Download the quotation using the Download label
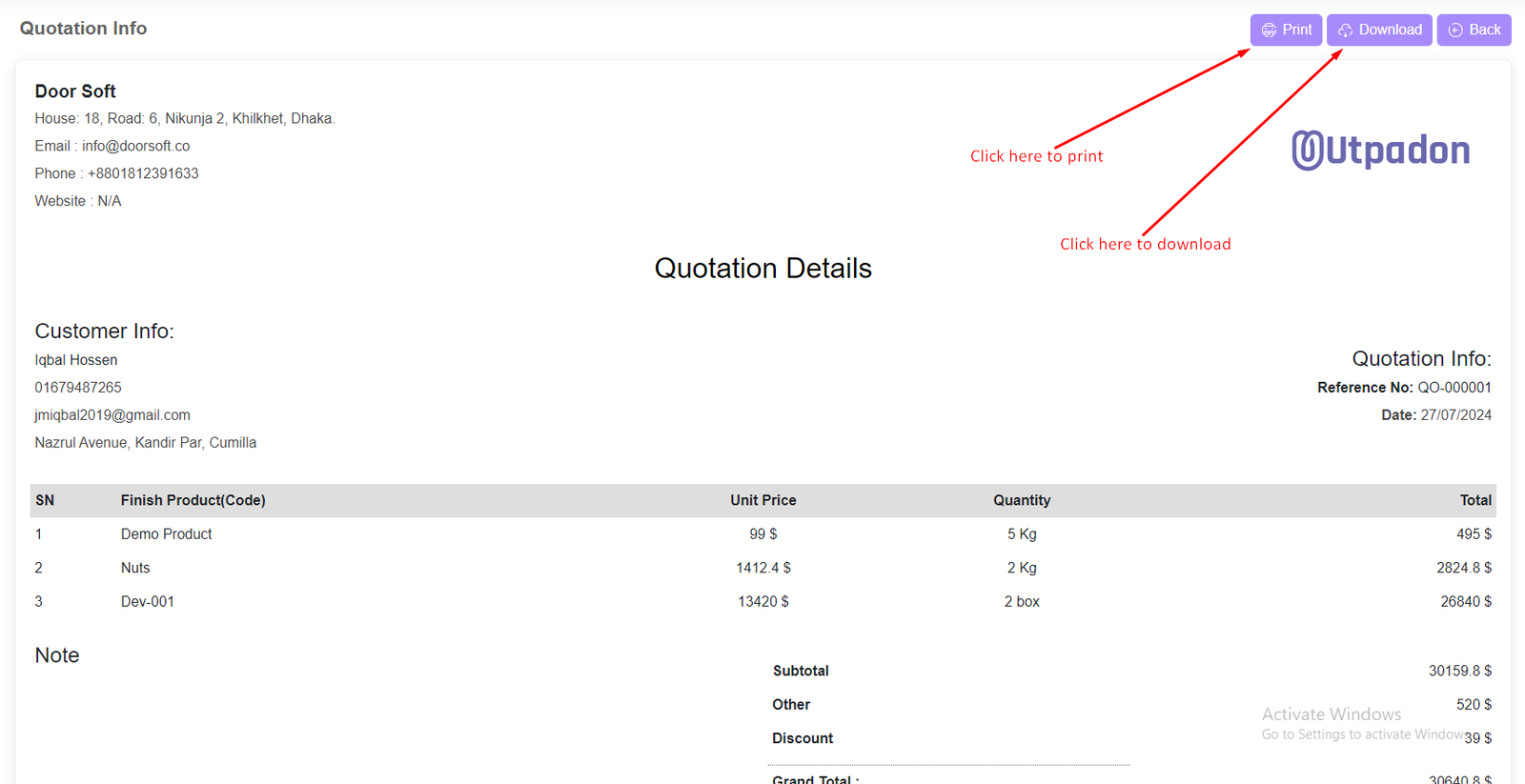1525x784 pixels. pos(1390,30)
